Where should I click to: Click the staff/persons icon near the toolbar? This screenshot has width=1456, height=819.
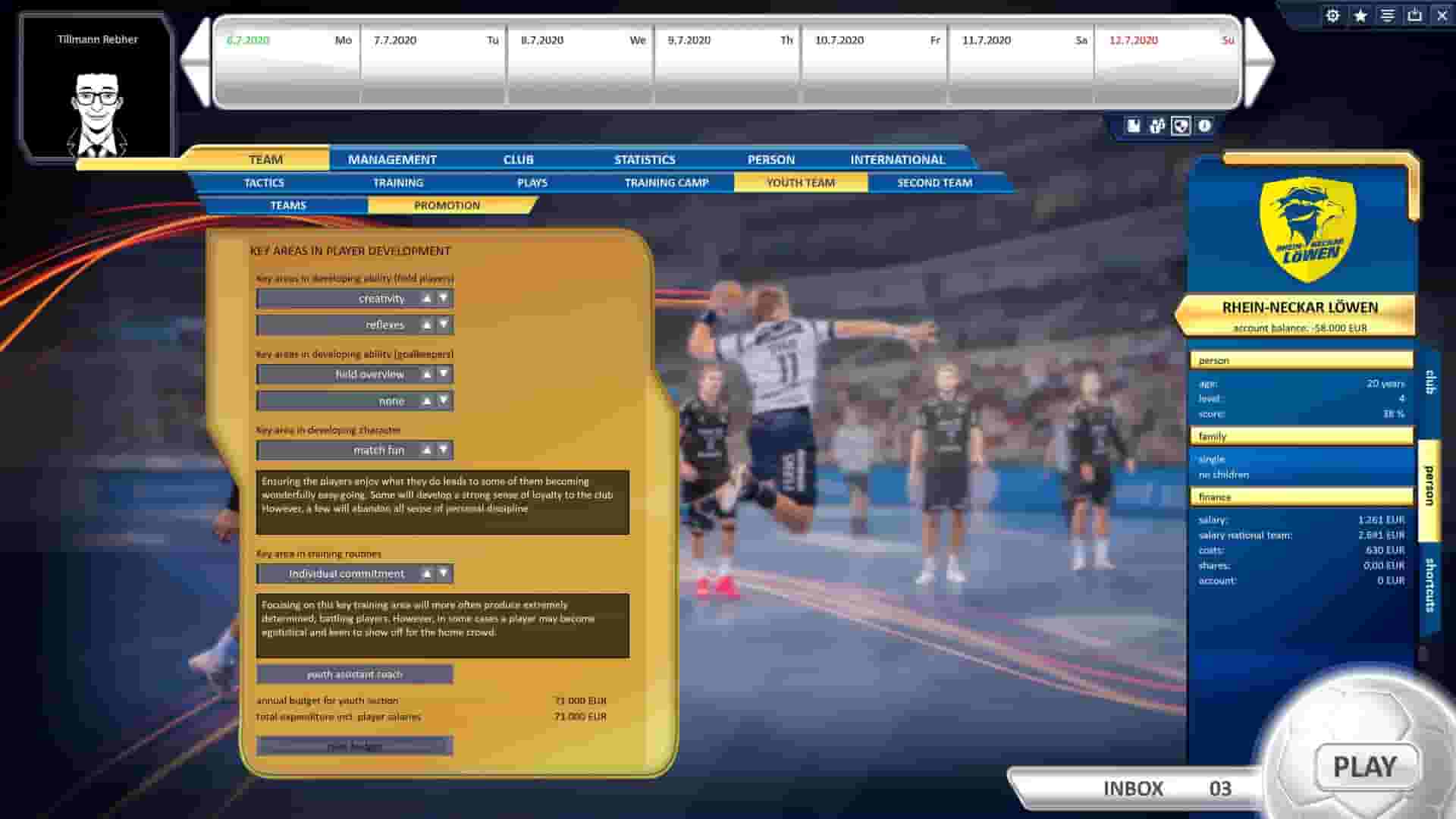tap(1156, 126)
